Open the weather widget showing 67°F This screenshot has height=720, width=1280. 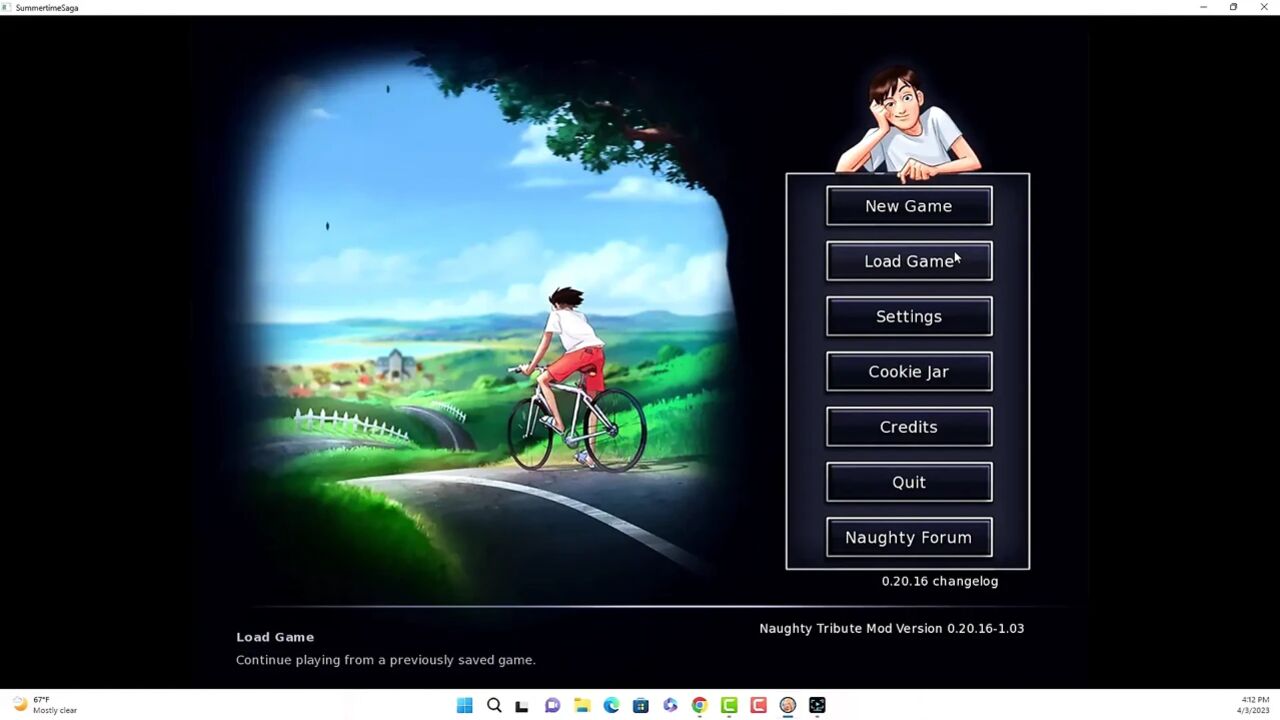click(45, 705)
